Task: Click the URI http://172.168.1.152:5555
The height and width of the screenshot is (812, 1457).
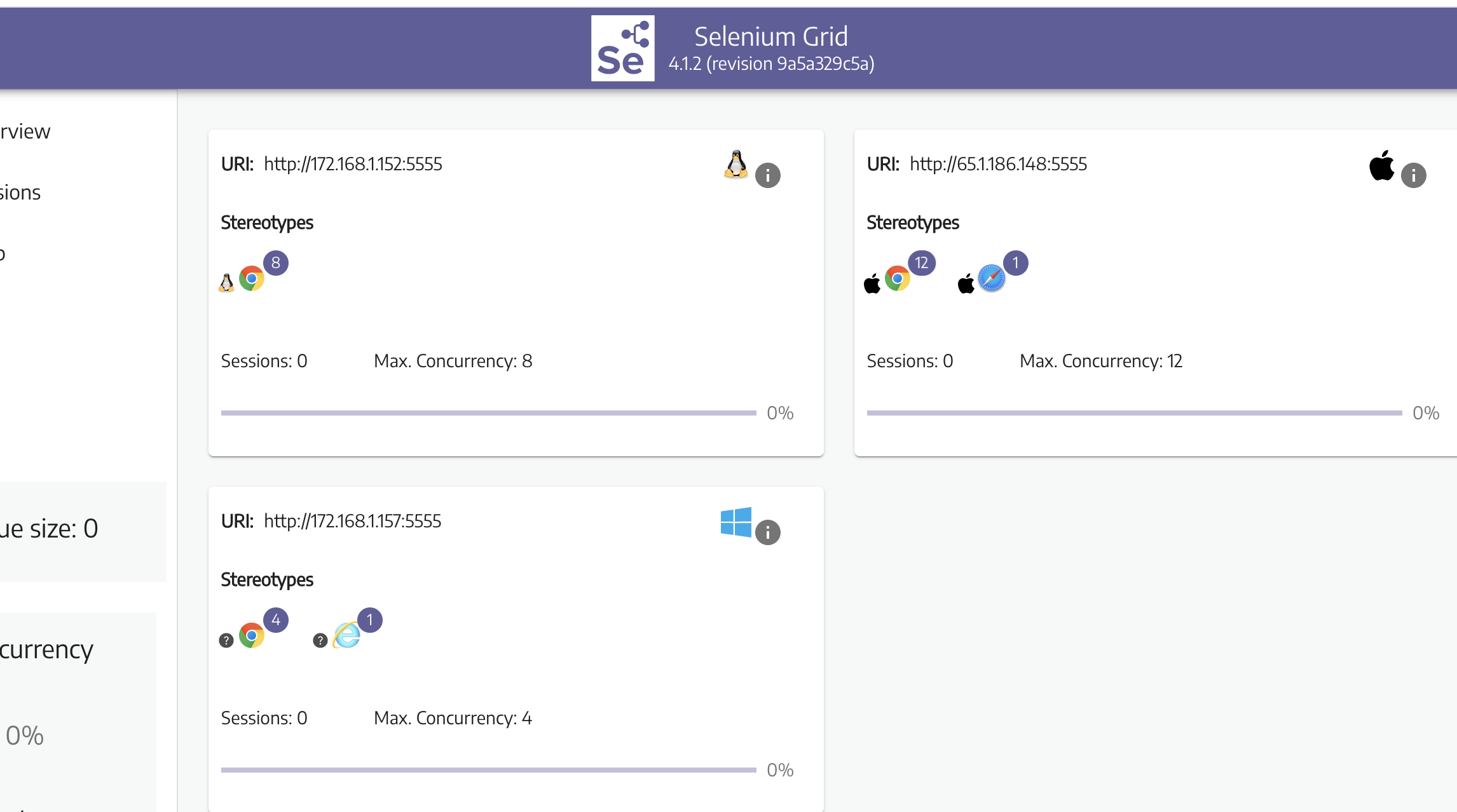Action: click(353, 165)
